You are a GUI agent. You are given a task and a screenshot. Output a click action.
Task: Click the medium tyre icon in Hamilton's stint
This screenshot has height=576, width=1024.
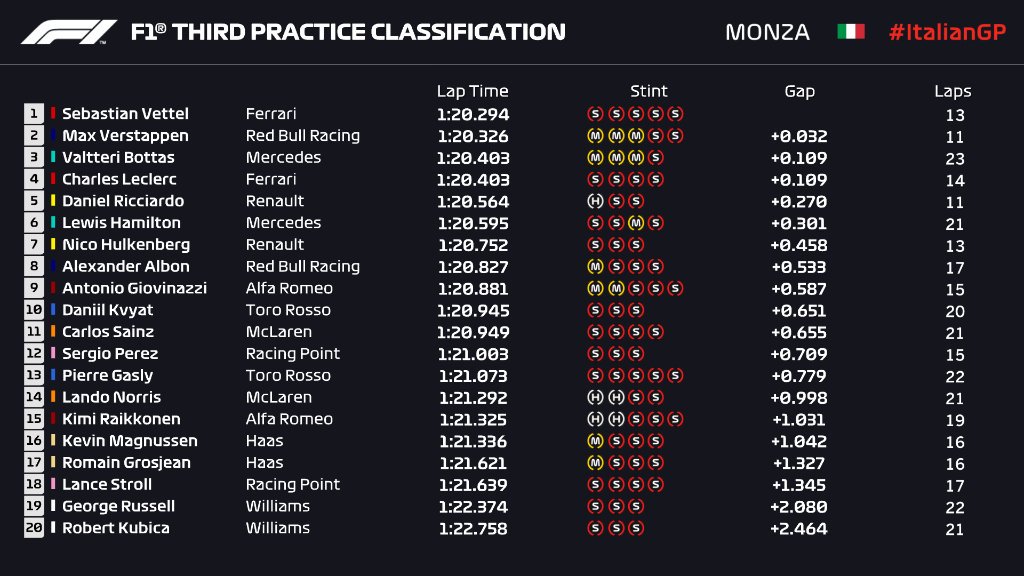(x=635, y=223)
